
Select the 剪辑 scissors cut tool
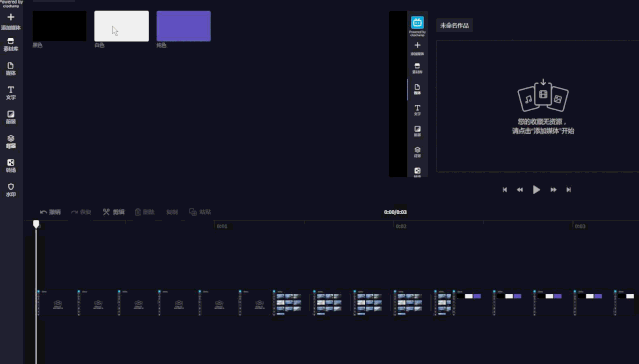(x=114, y=212)
